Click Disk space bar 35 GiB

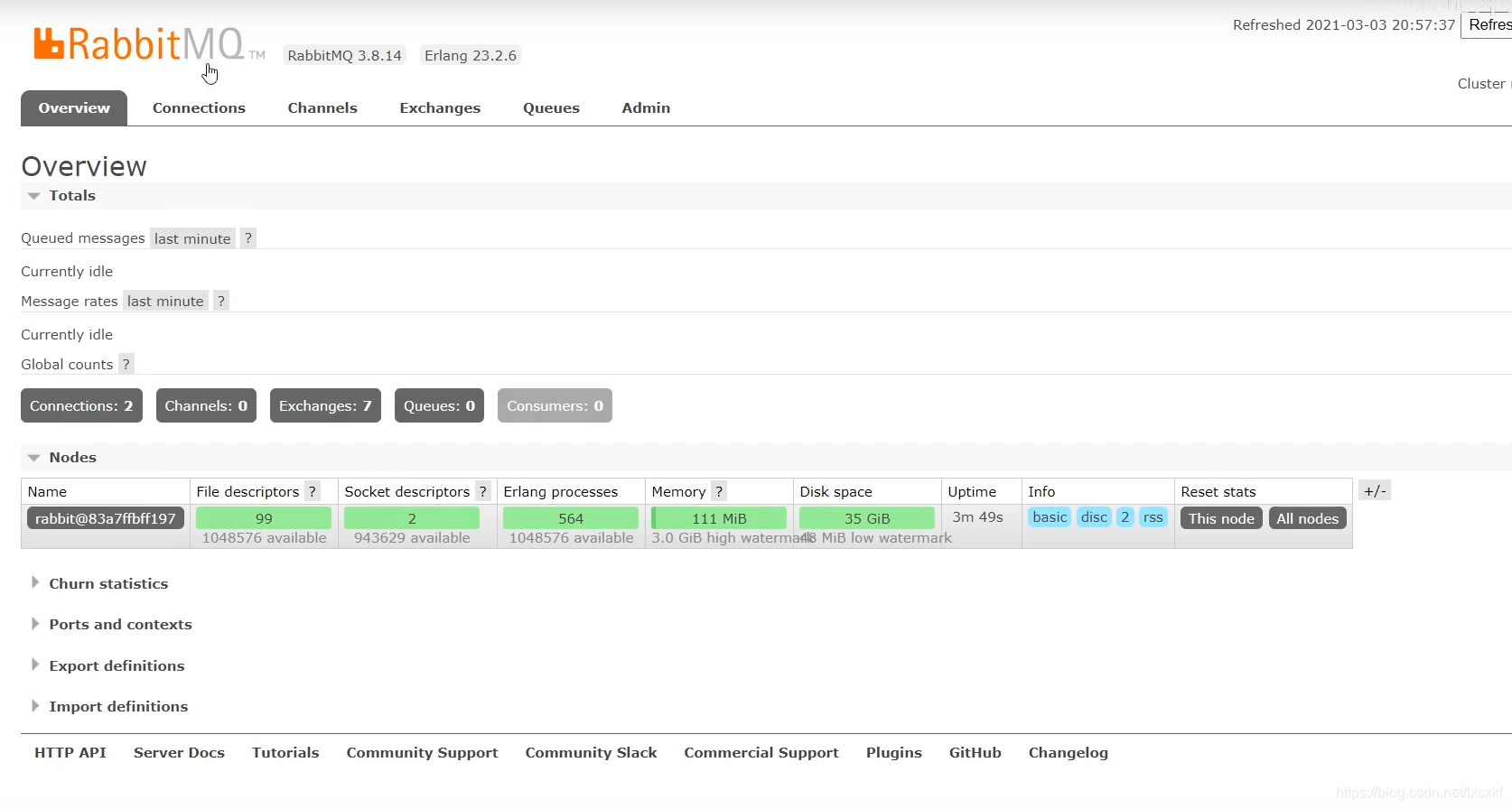(x=867, y=518)
